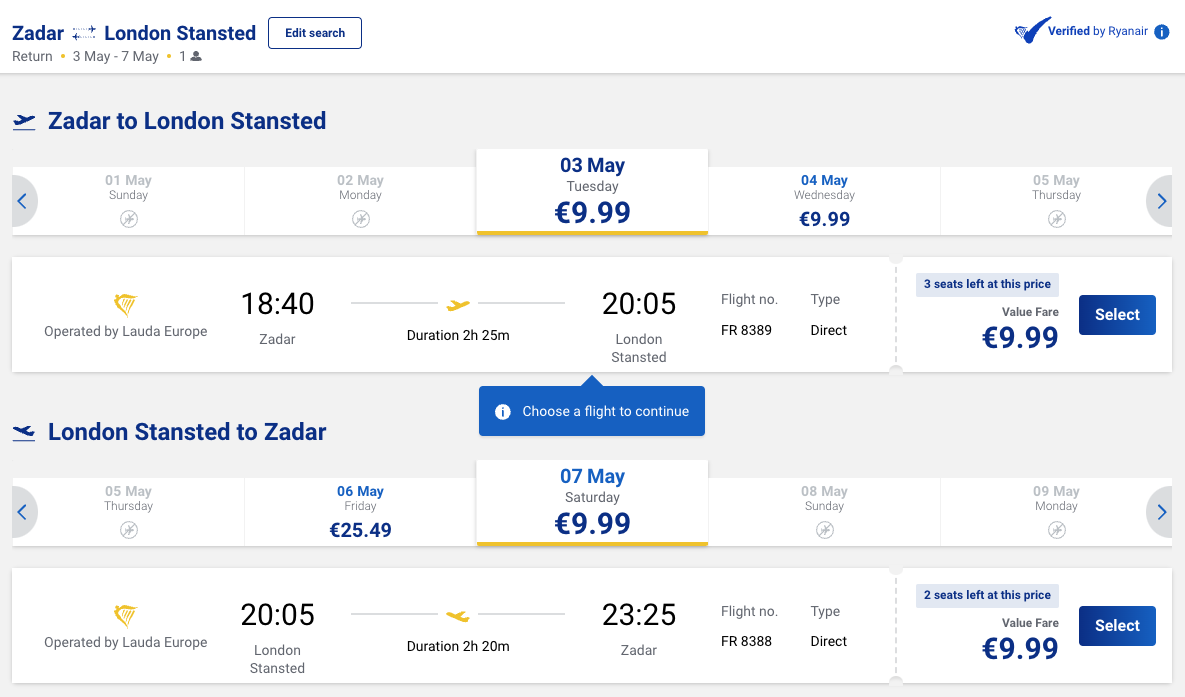Click info icon in Choose a flight tooltip

[x=503, y=411]
